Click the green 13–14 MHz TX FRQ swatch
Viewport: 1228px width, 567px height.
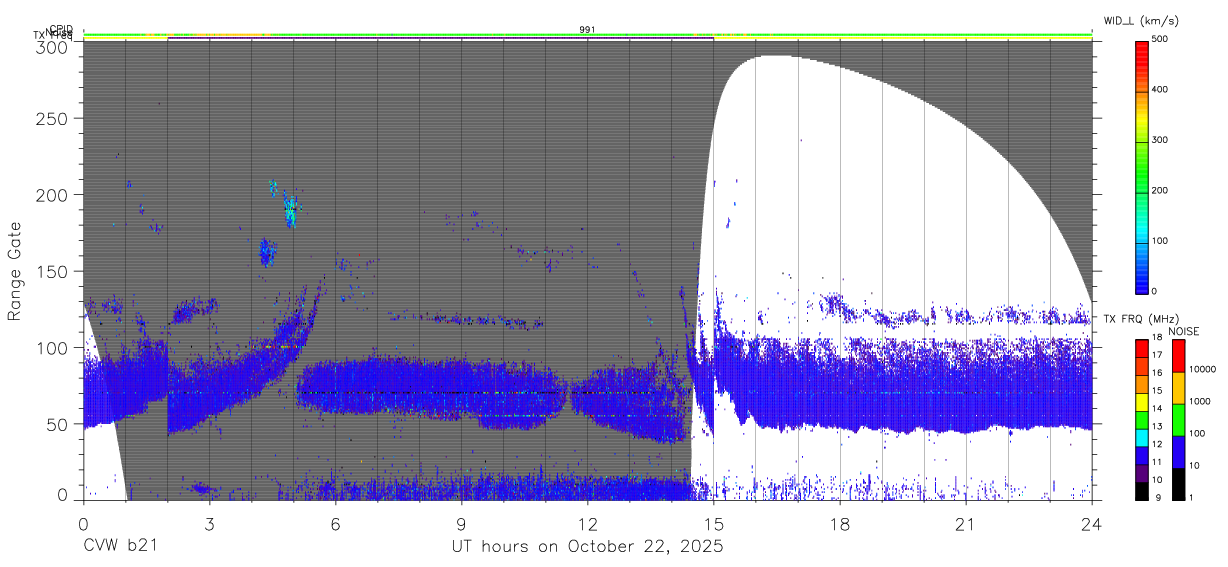1141,418
